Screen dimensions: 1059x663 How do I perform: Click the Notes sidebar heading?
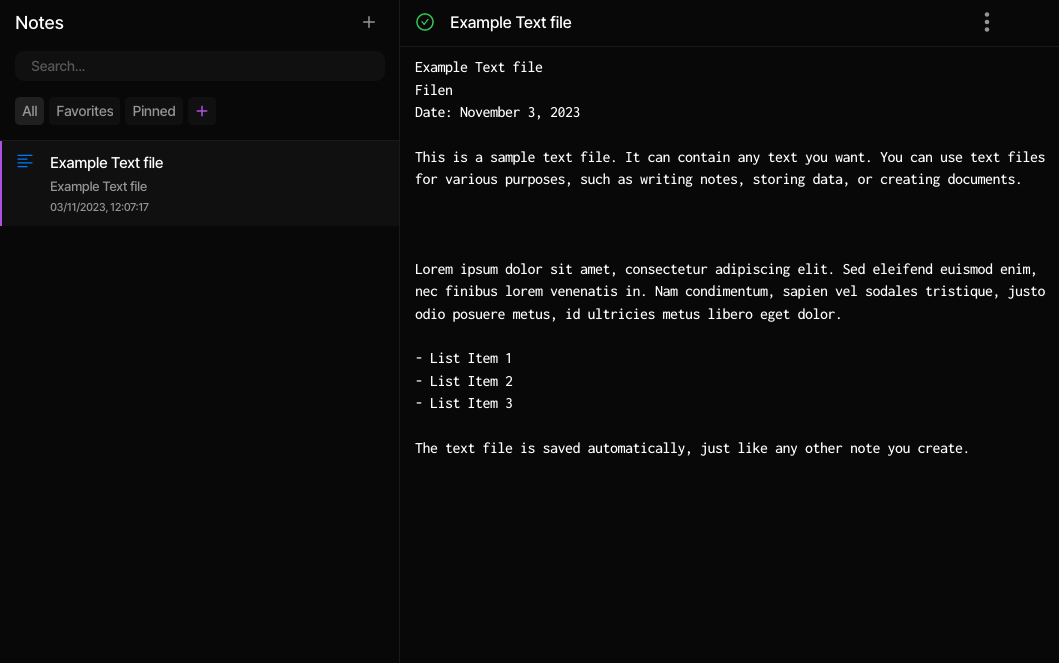point(39,23)
